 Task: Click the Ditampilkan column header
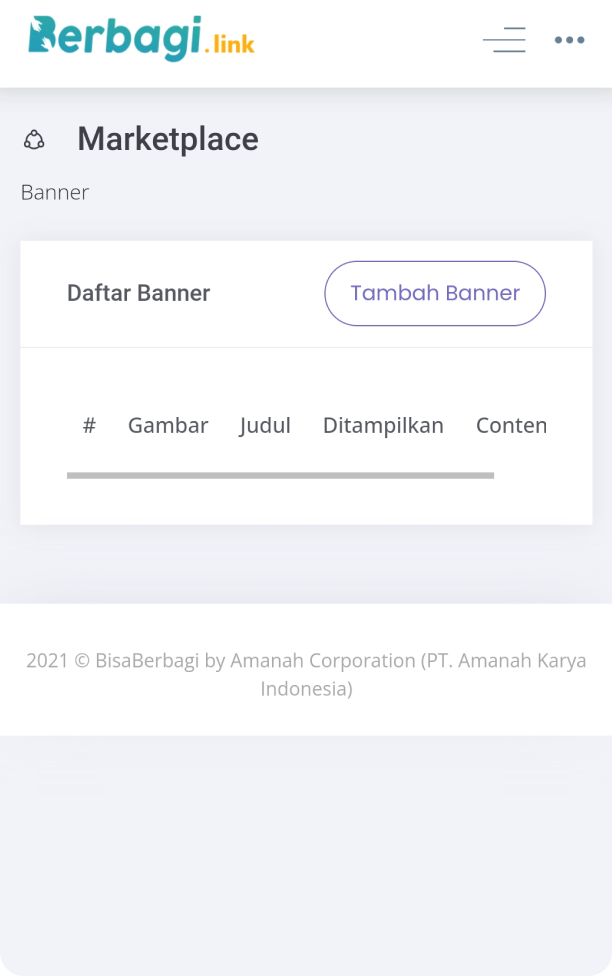(383, 425)
